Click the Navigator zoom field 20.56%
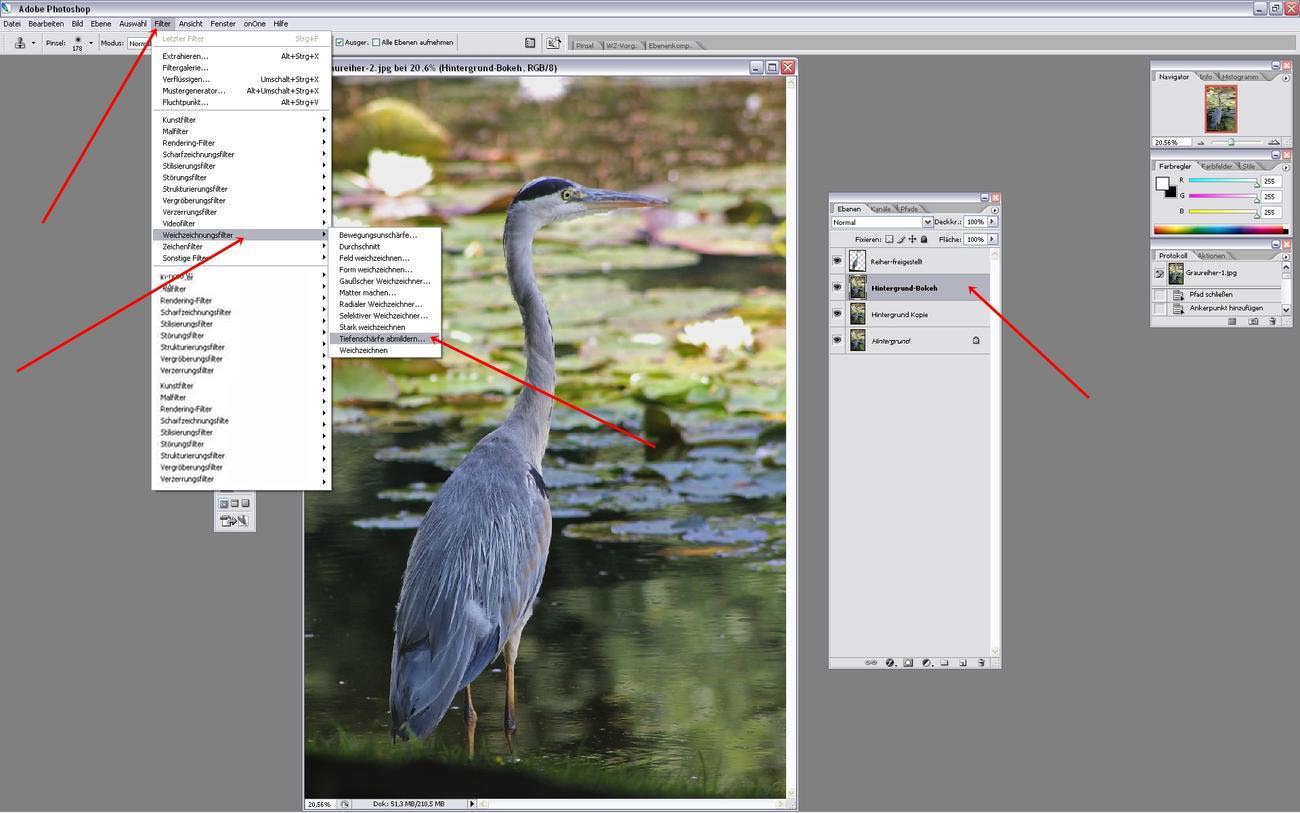1300x813 pixels. click(1171, 143)
